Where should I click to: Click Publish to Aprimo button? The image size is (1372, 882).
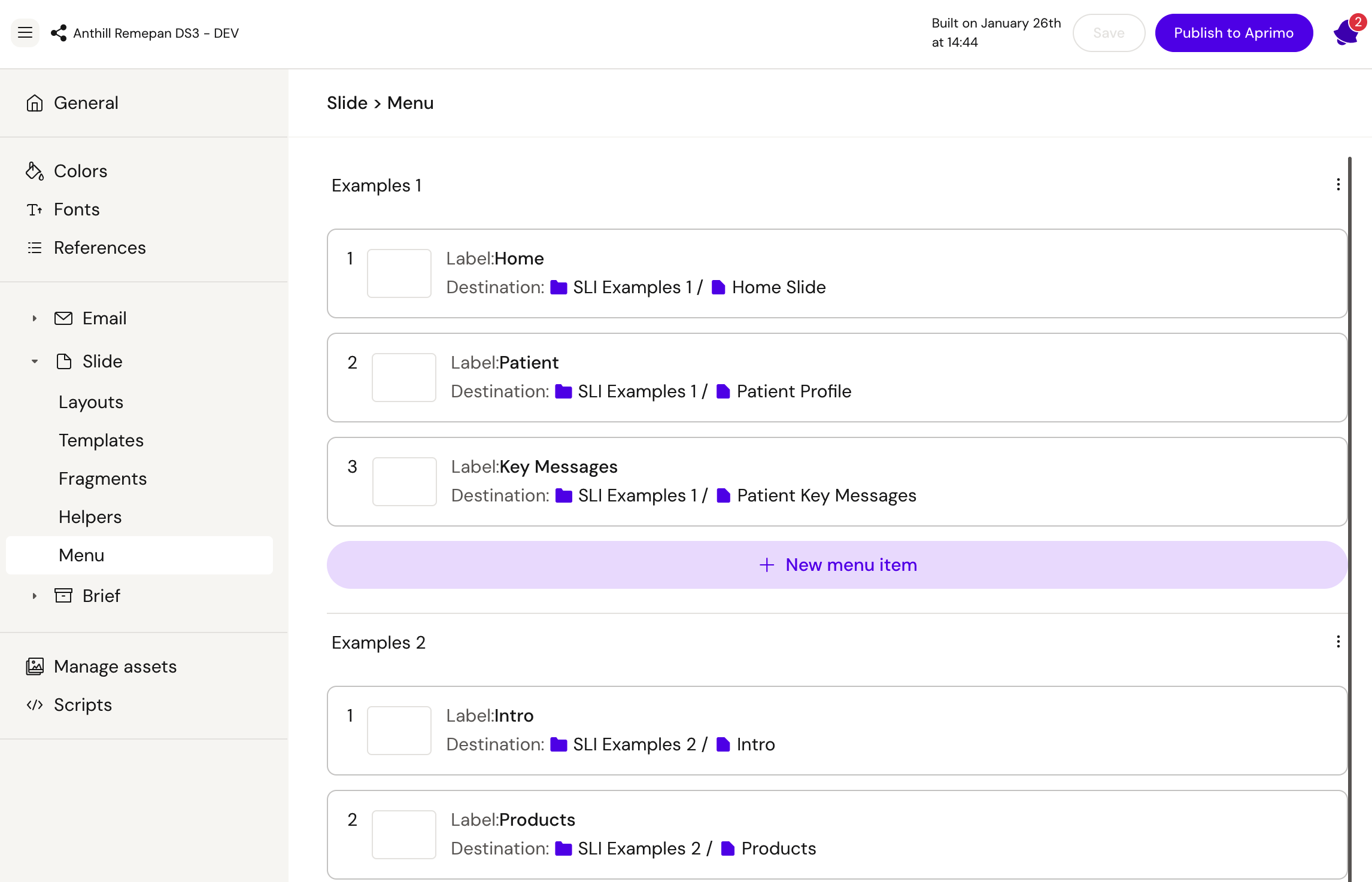[1233, 33]
